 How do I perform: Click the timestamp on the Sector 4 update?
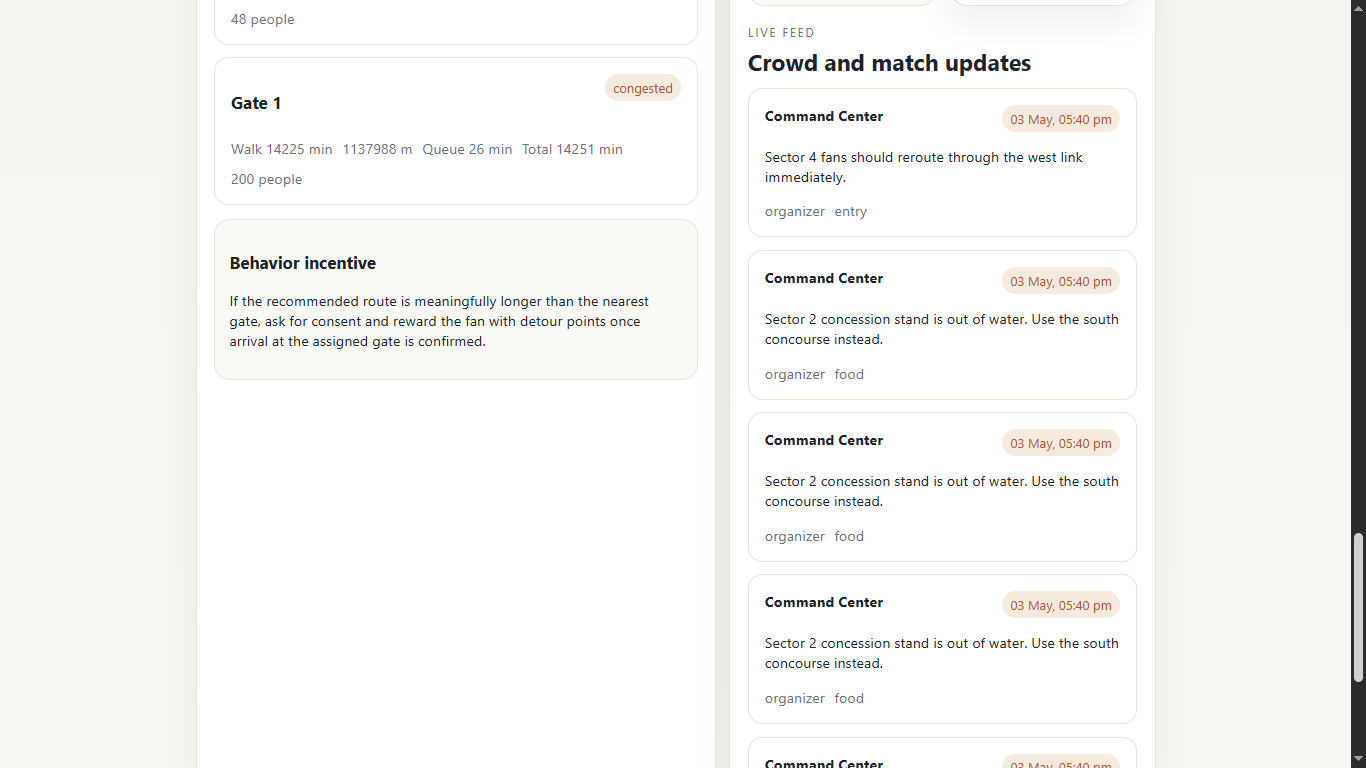tap(1061, 119)
